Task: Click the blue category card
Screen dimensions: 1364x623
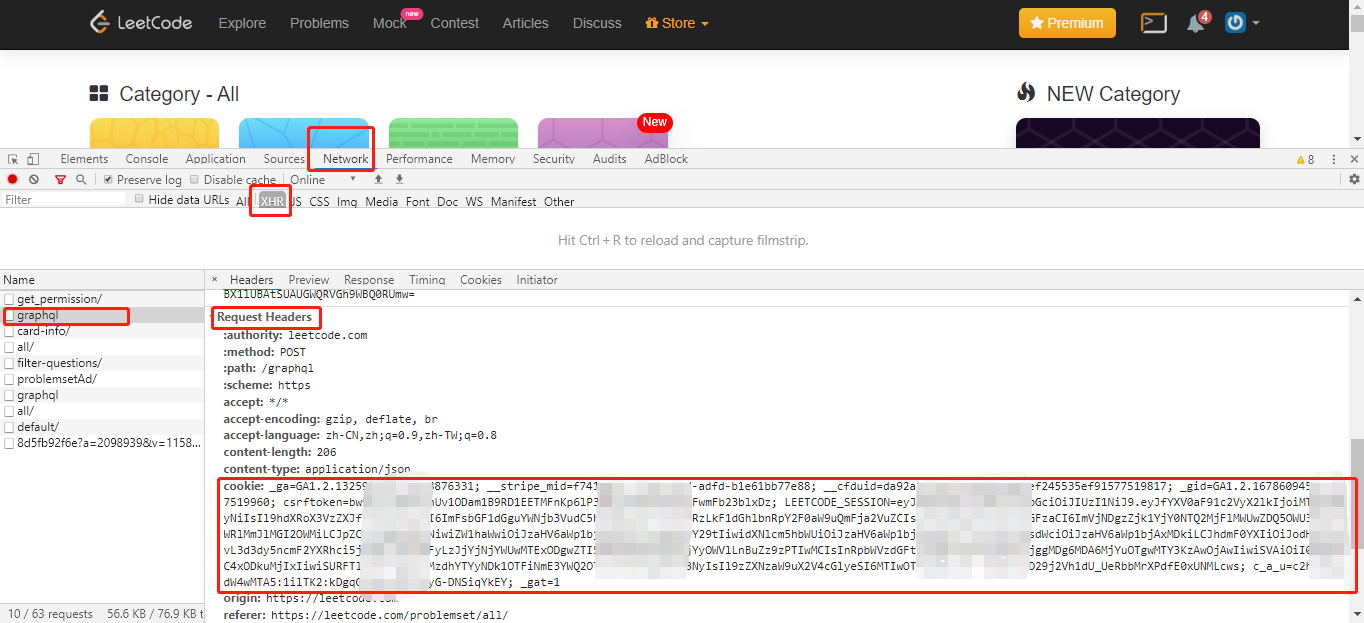Action: click(303, 132)
